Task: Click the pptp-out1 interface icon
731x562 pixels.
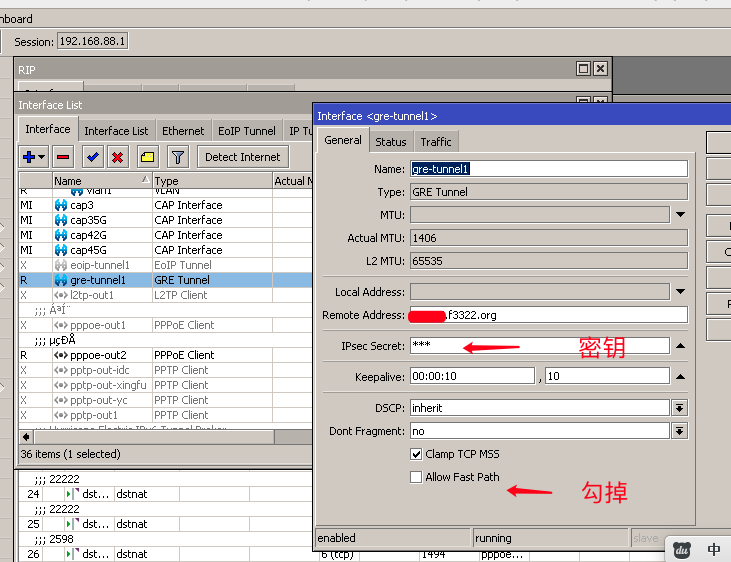Action: [61, 415]
